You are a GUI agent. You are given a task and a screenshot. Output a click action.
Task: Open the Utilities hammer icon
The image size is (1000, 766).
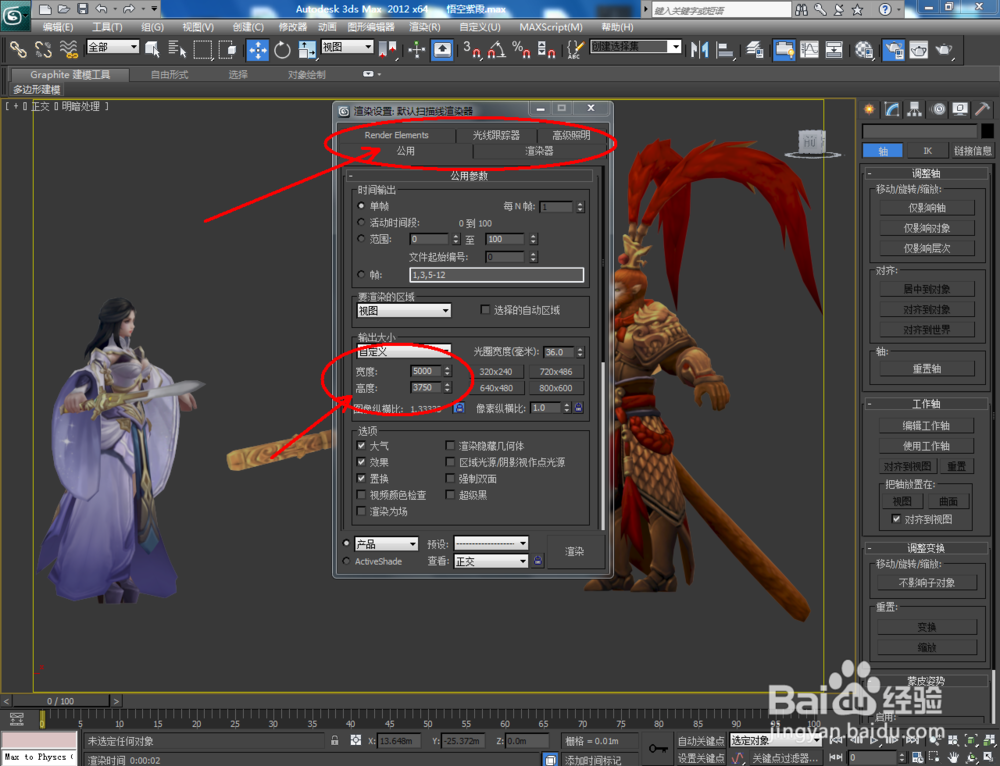click(982, 109)
